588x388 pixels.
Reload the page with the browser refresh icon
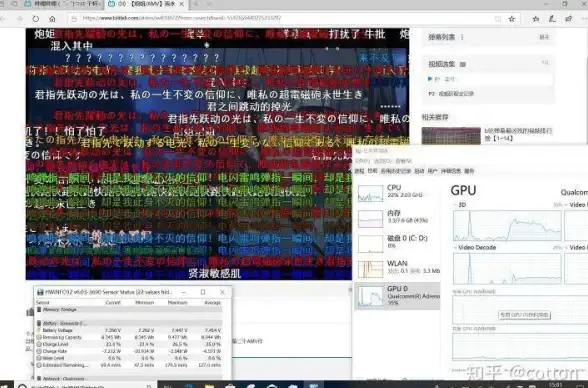coord(36,19)
